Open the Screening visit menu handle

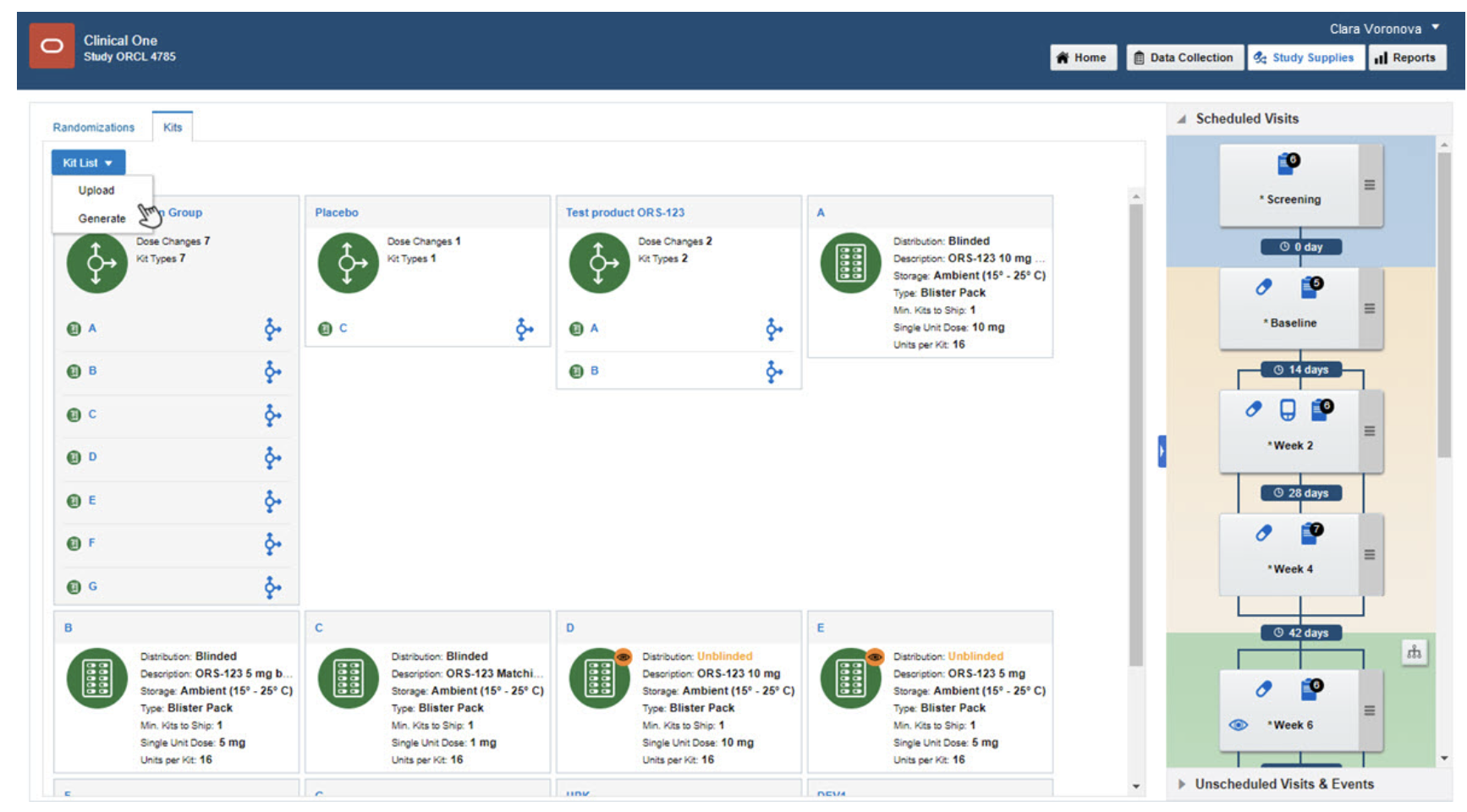coord(1370,185)
